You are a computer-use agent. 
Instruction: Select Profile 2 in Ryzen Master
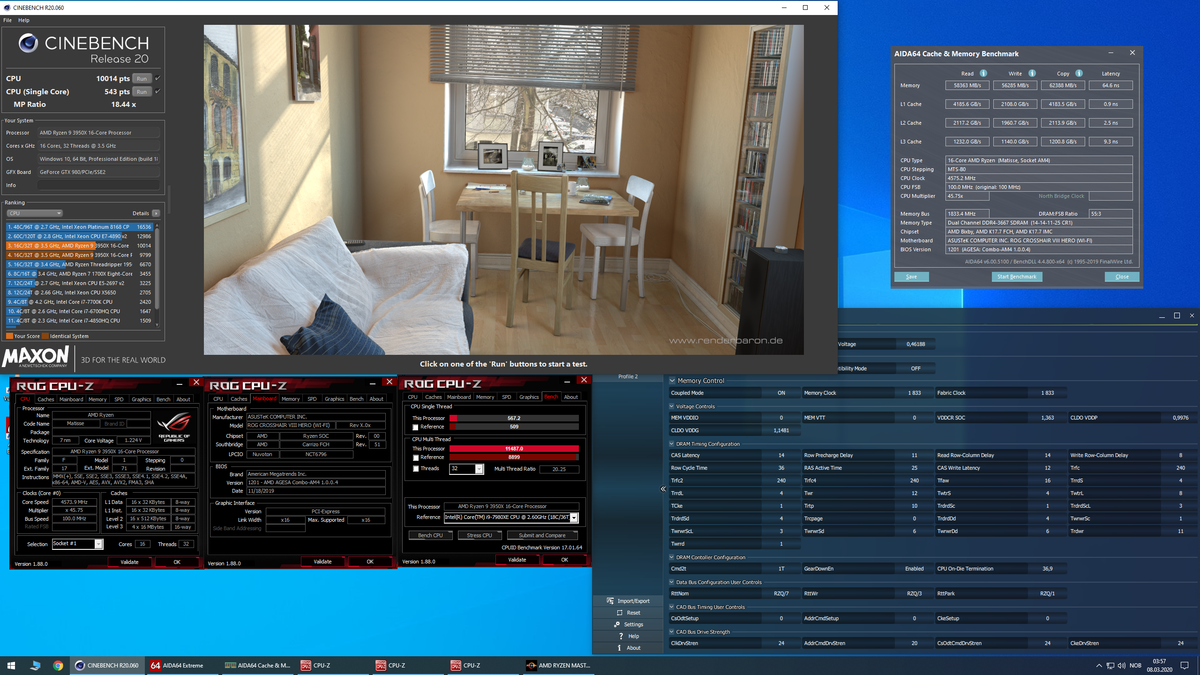tap(628, 377)
